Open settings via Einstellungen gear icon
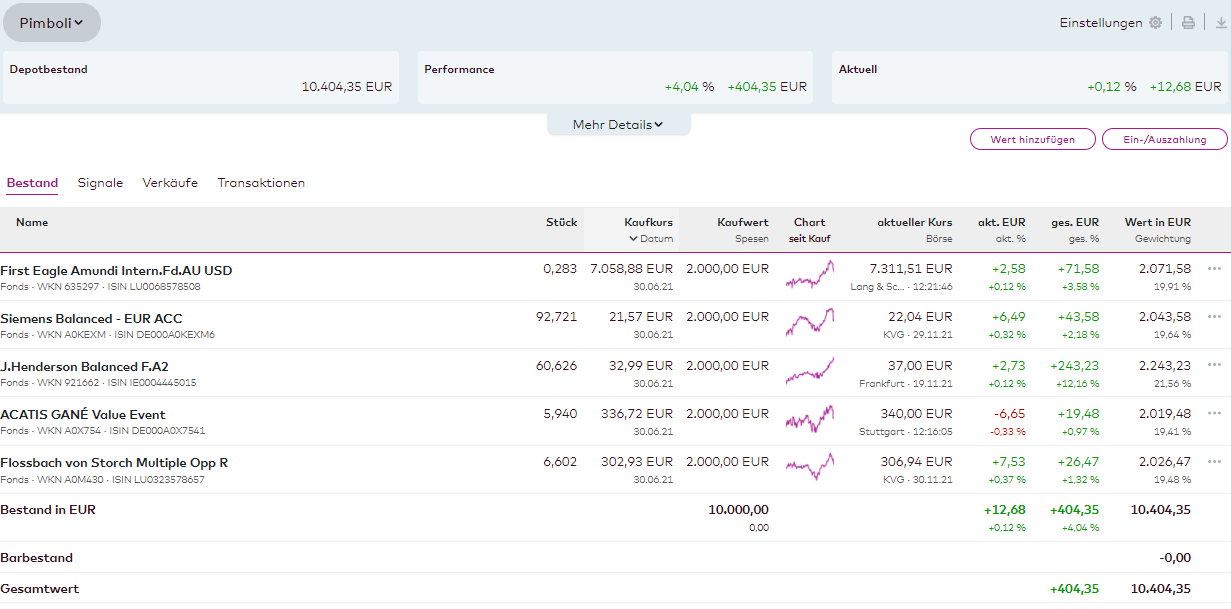The image size is (1231, 609). (x=1155, y=23)
